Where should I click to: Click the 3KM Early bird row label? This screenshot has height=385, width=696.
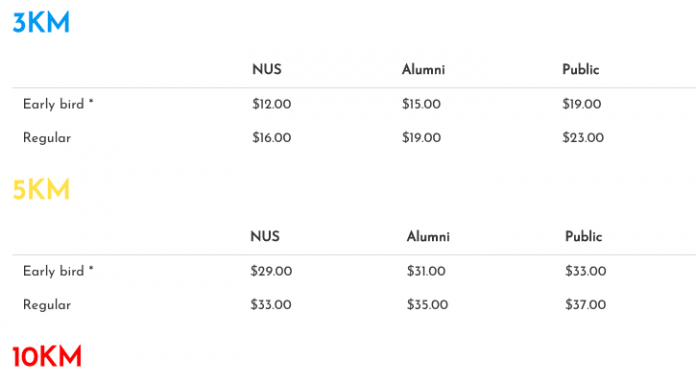(x=58, y=104)
